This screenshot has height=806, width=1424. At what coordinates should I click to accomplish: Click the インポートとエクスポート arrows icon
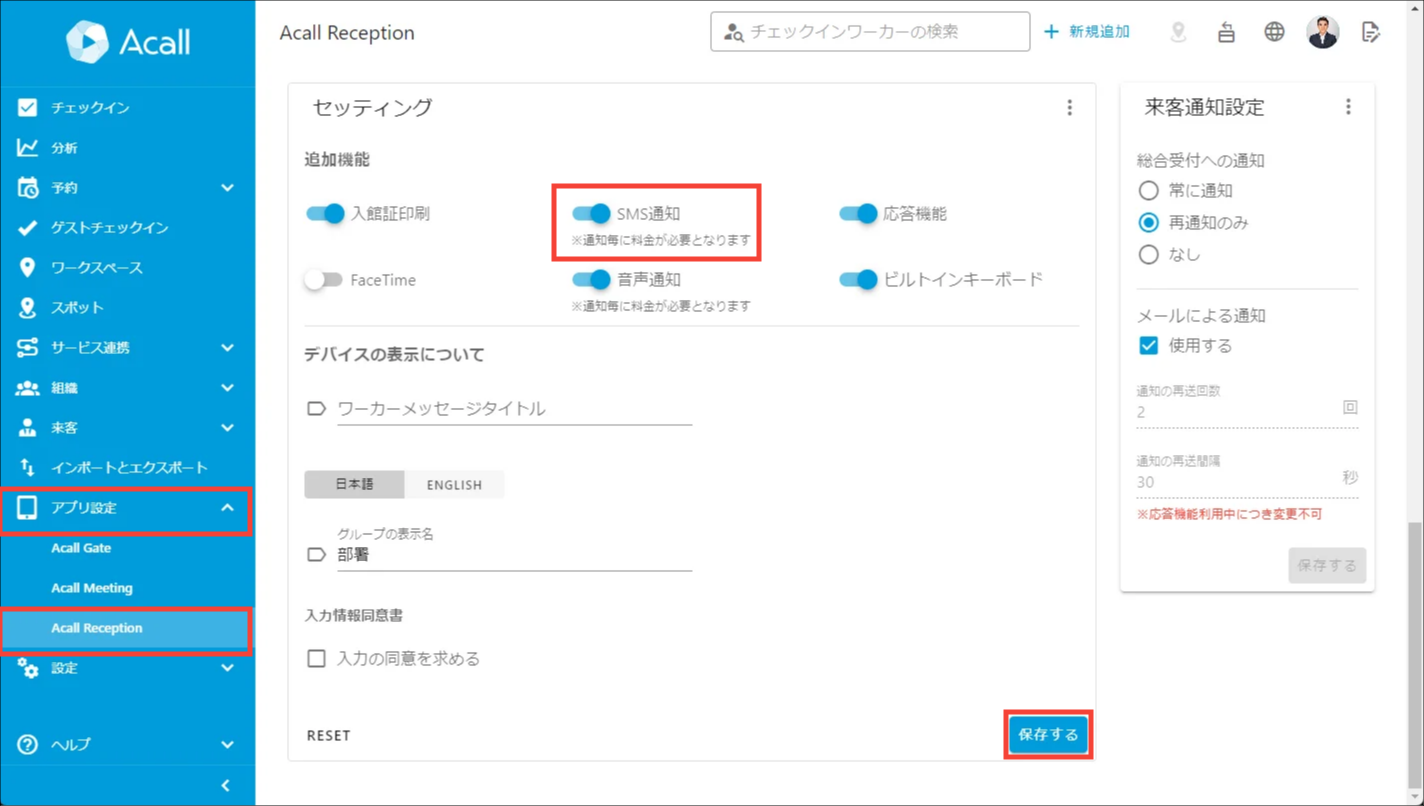(27, 467)
